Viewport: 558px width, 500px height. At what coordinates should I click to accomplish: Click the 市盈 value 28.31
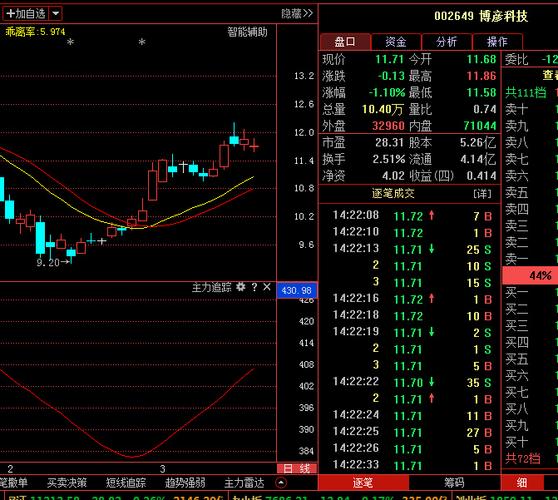point(389,143)
